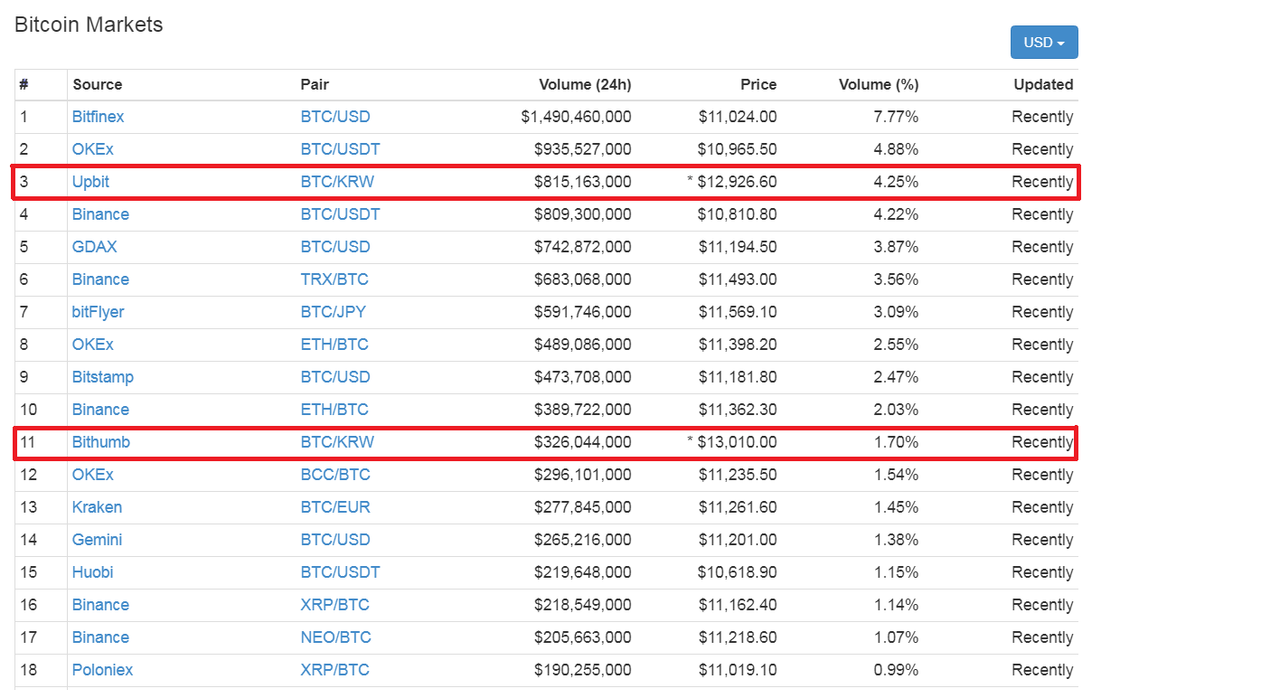The width and height of the screenshot is (1280, 690).
Task: Open OKEx ETH/BTC pair link
Action: point(334,344)
